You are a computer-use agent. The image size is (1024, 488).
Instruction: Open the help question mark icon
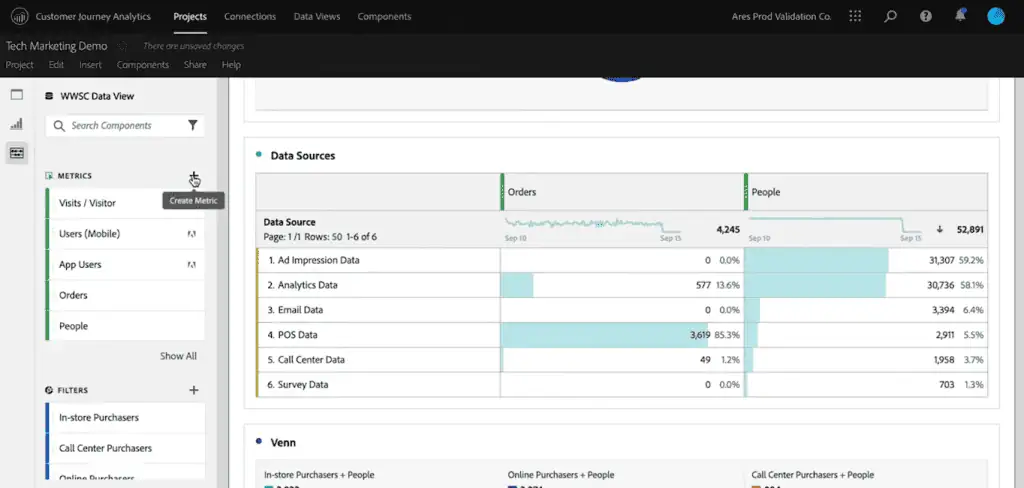925,16
